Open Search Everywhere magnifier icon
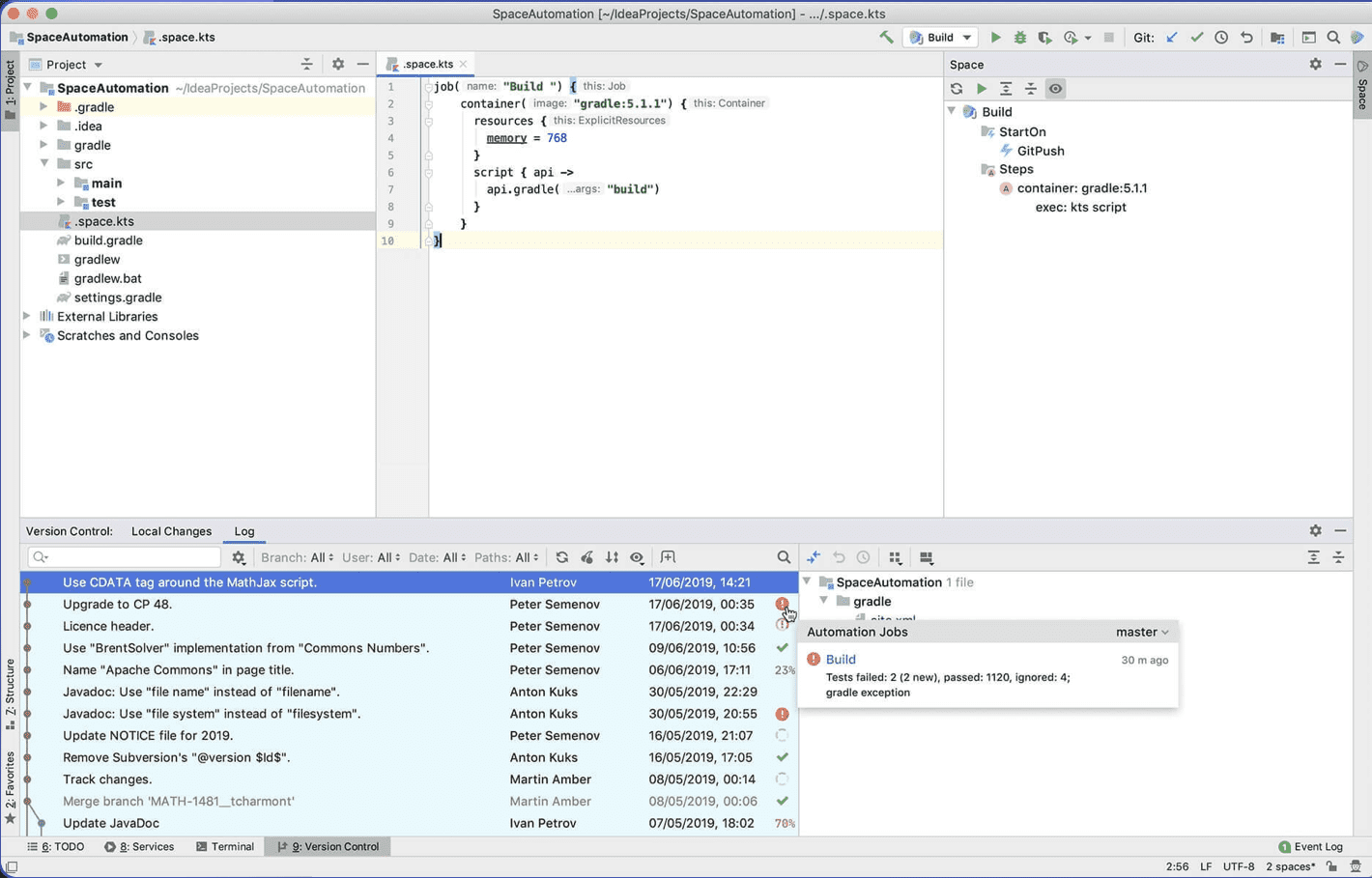The height and width of the screenshot is (878, 1372). click(x=1333, y=38)
